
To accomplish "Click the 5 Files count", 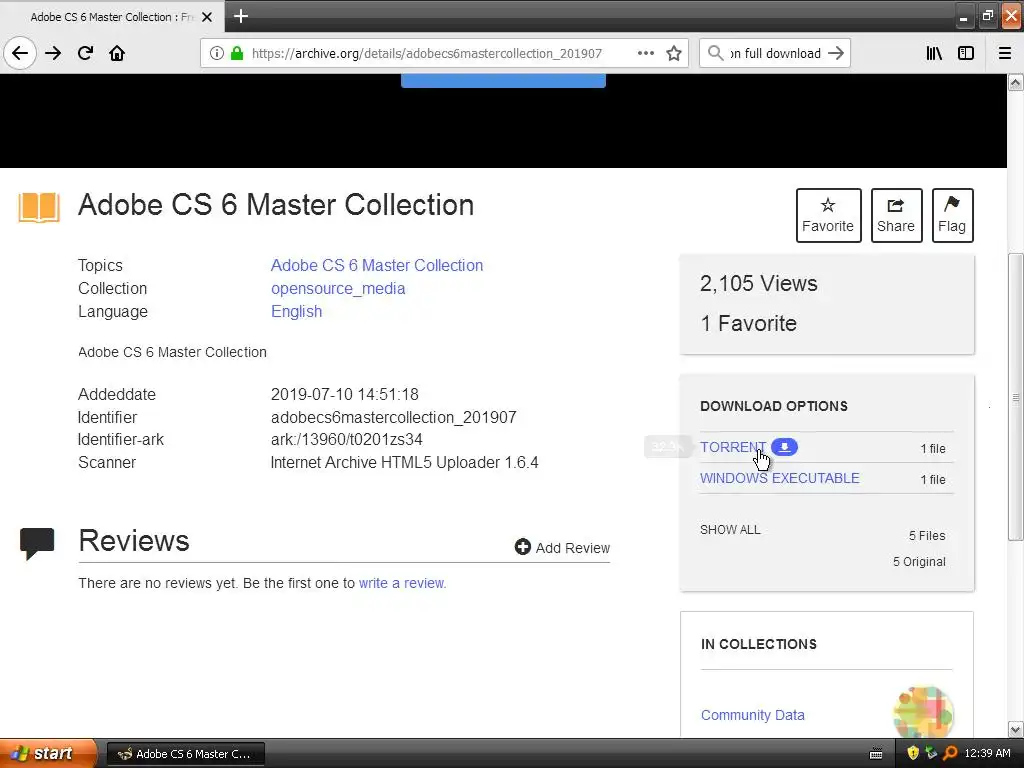I will [x=927, y=536].
